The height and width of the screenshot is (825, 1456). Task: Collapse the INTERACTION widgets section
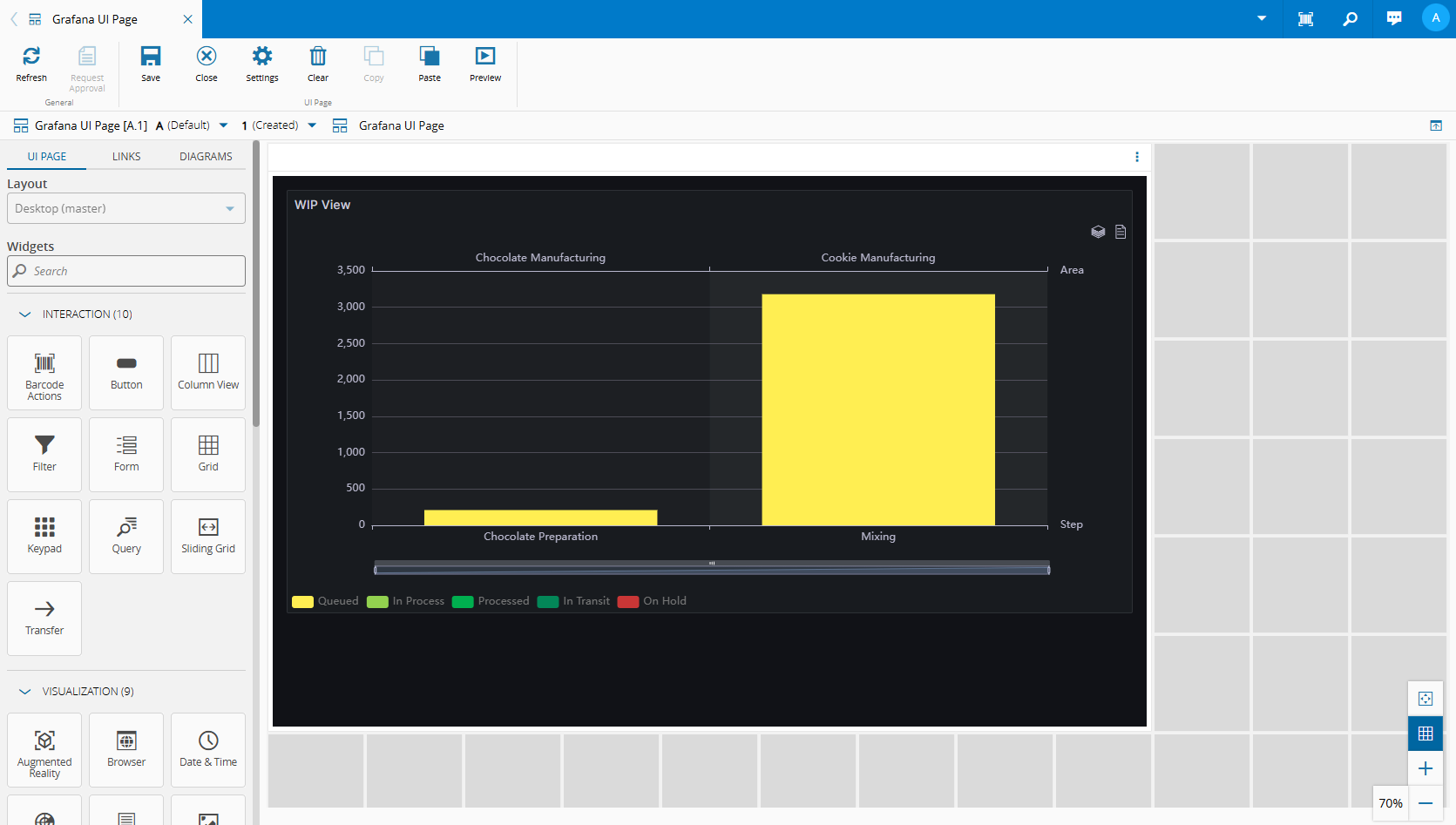point(25,314)
